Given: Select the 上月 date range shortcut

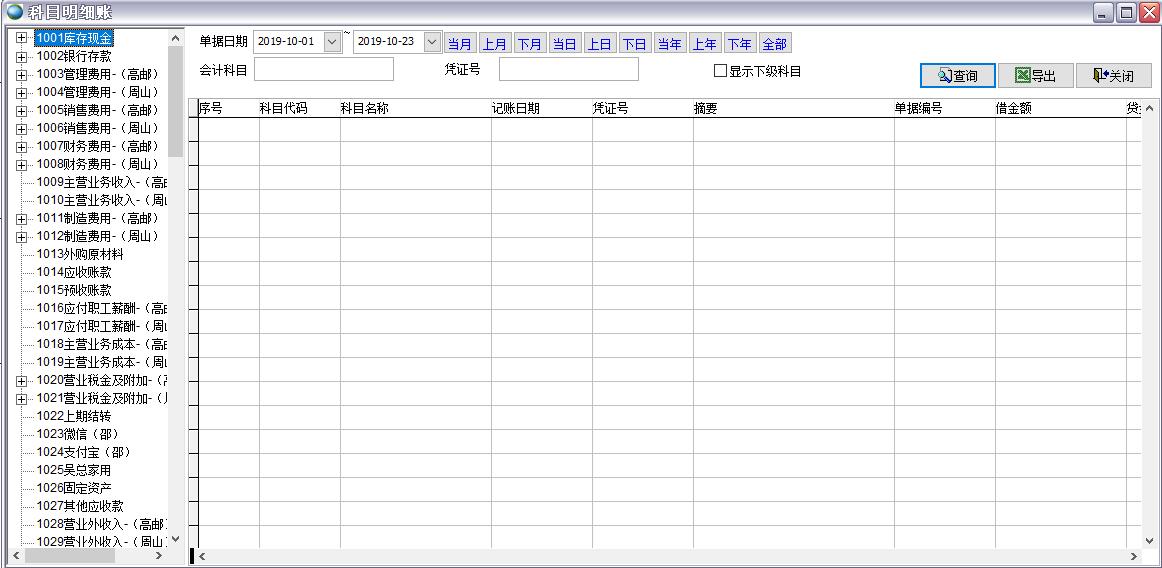Looking at the screenshot, I should point(495,44).
